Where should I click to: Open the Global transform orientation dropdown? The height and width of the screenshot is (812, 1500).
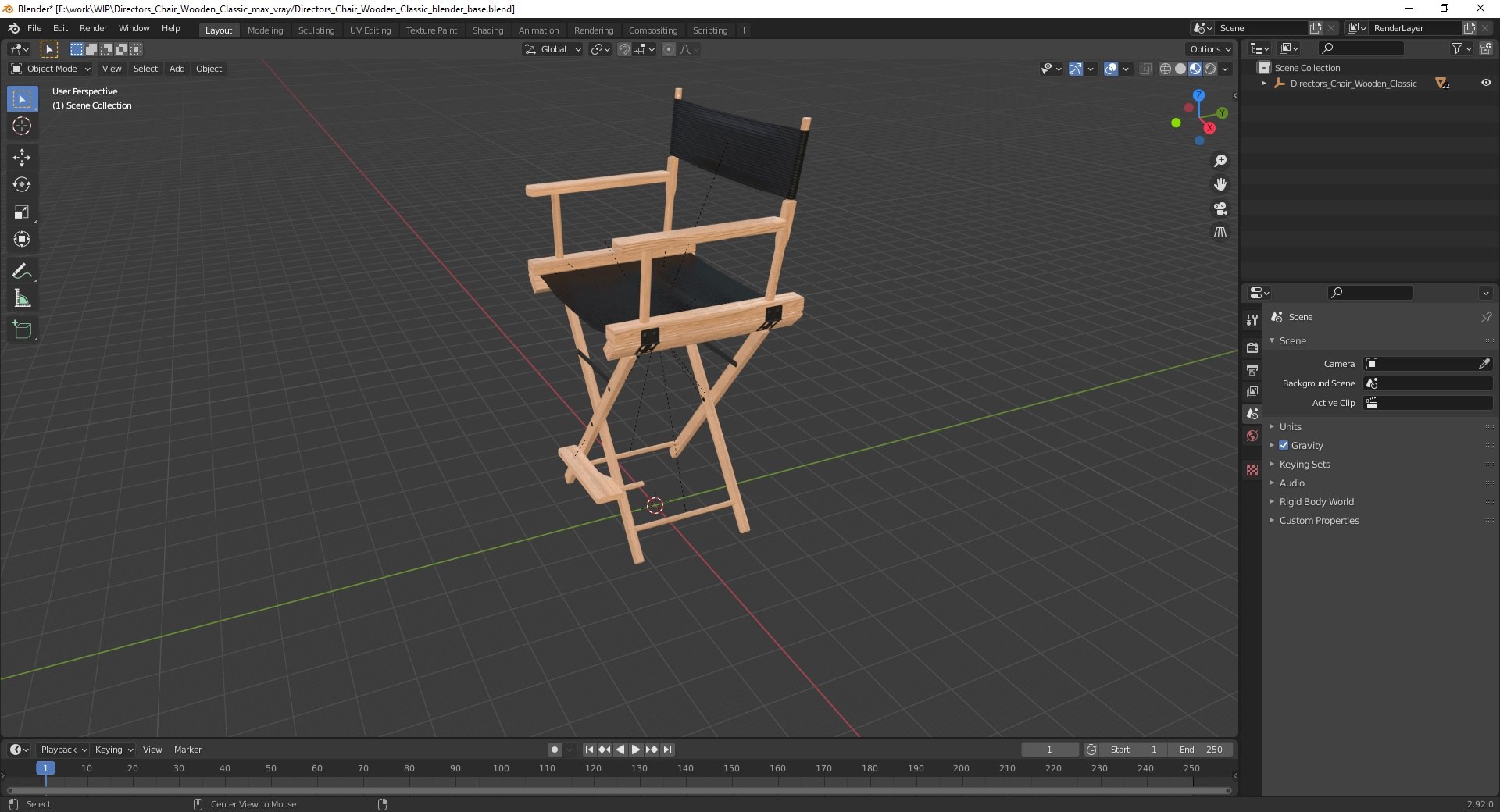553,49
